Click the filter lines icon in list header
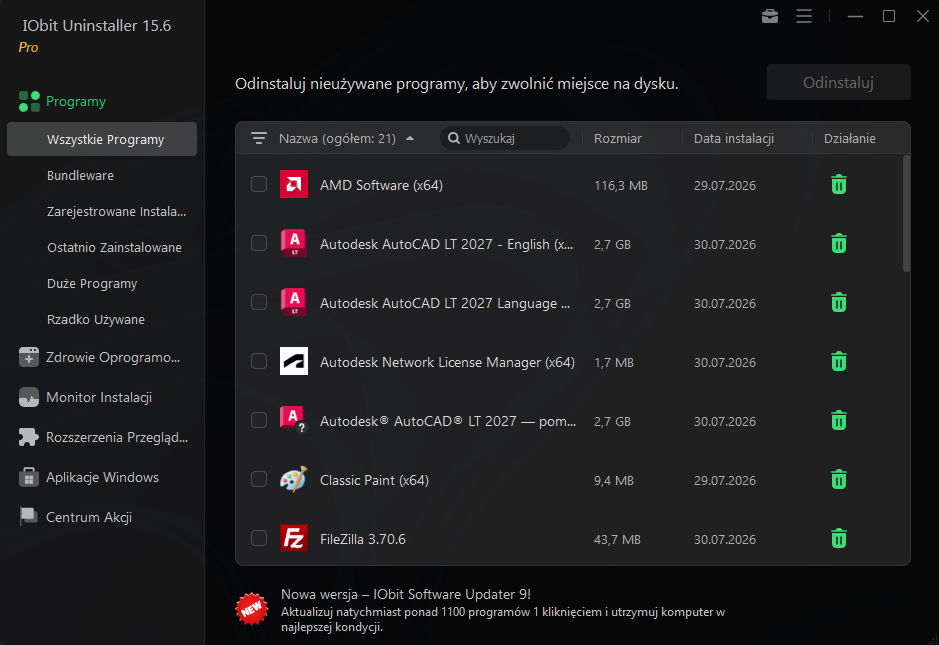 (x=259, y=138)
